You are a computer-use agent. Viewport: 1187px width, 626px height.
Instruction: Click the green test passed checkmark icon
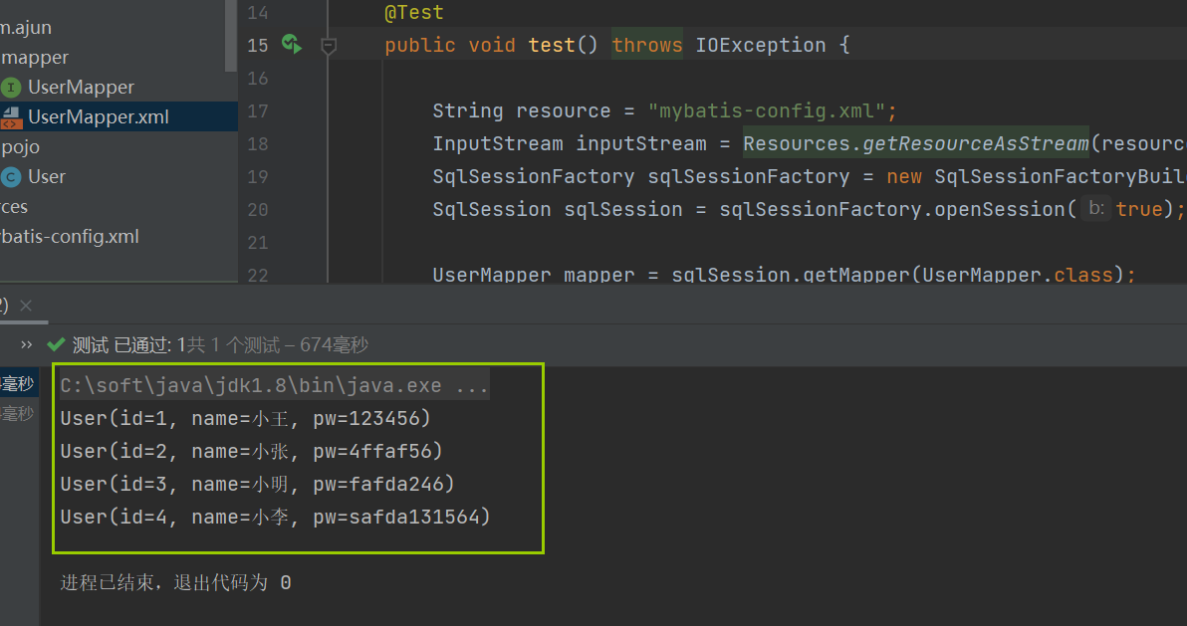click(x=55, y=345)
